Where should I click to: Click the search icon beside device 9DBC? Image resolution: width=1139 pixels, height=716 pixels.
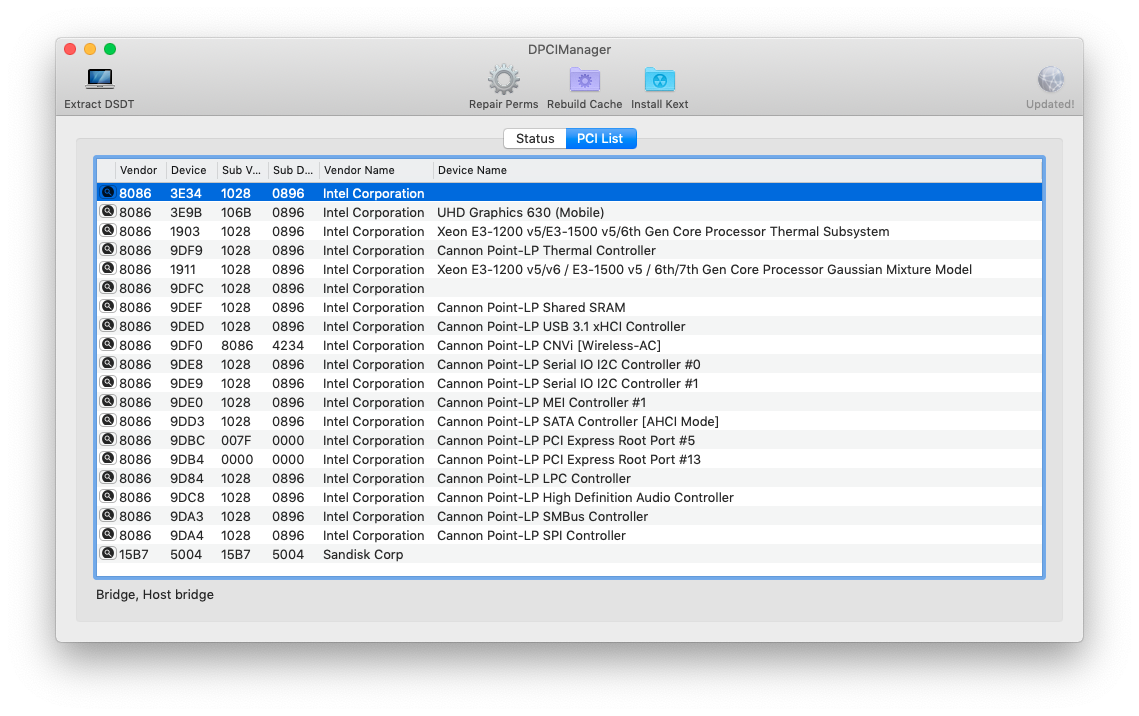(x=108, y=439)
